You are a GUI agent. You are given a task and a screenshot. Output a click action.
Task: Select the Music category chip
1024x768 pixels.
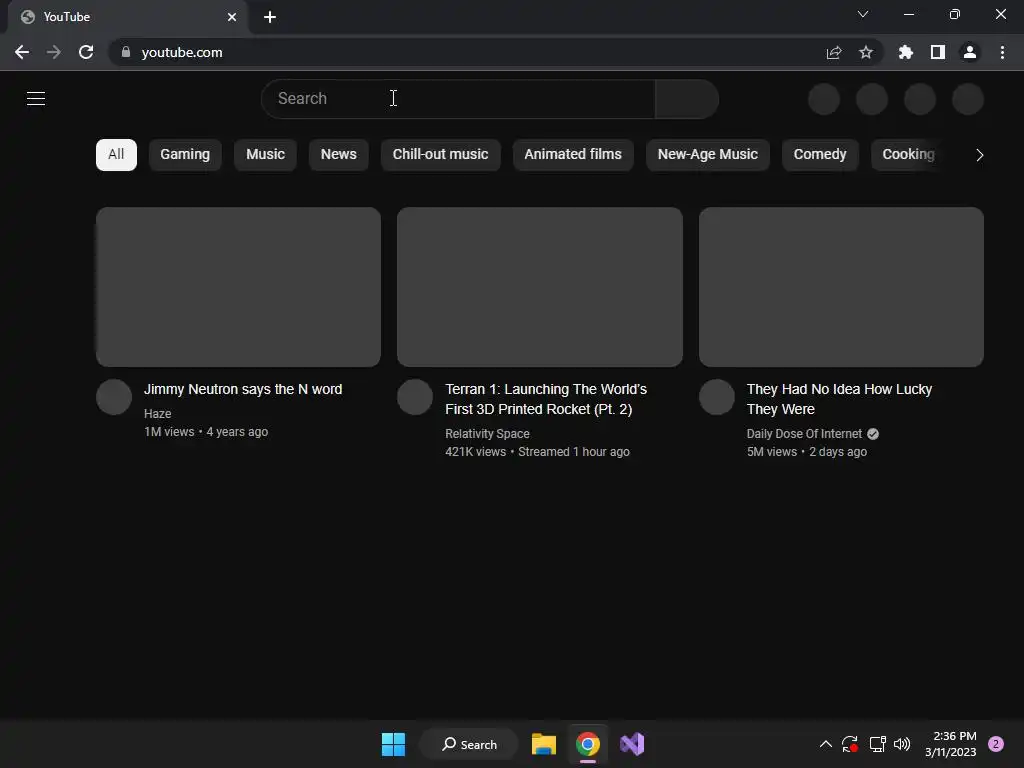[x=265, y=155]
